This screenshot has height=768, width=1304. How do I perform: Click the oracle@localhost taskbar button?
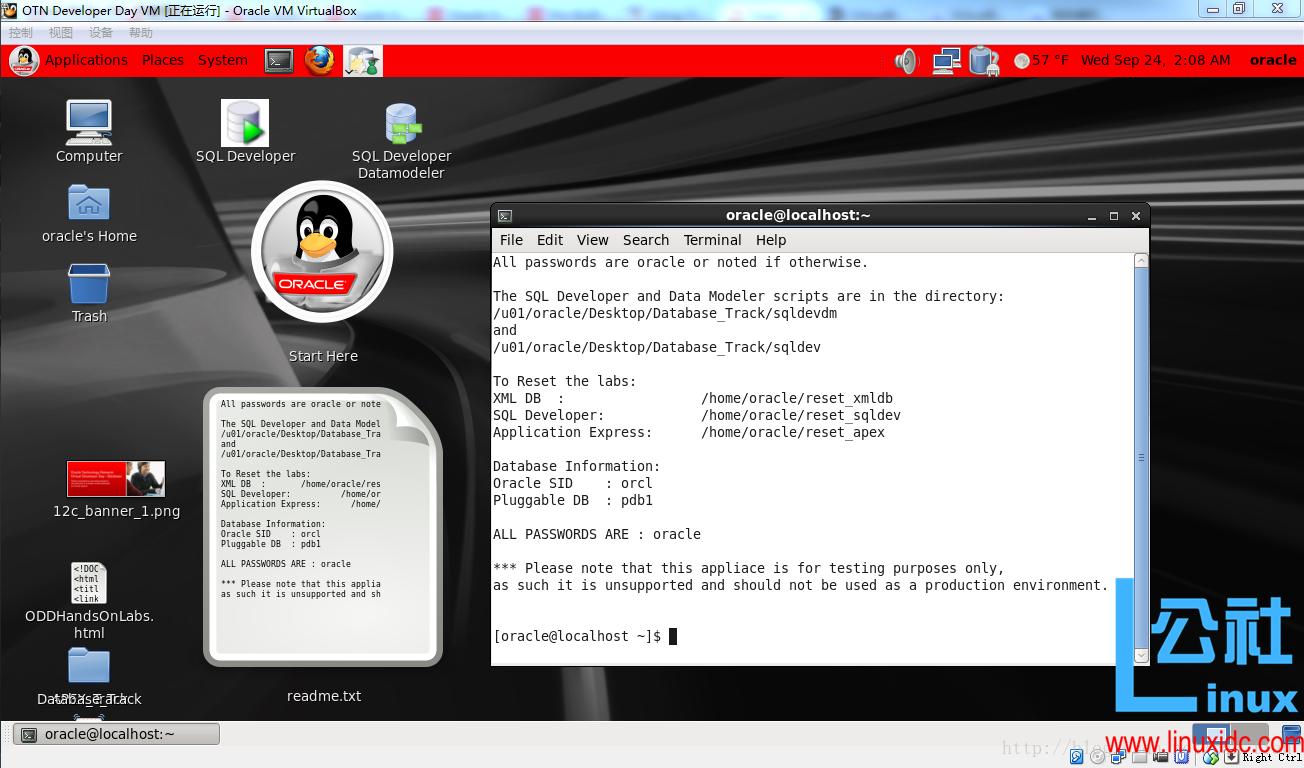click(x=115, y=733)
